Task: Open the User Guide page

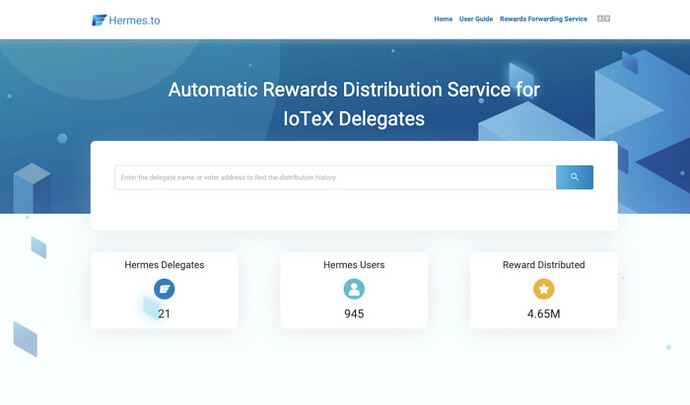Action: tap(476, 19)
